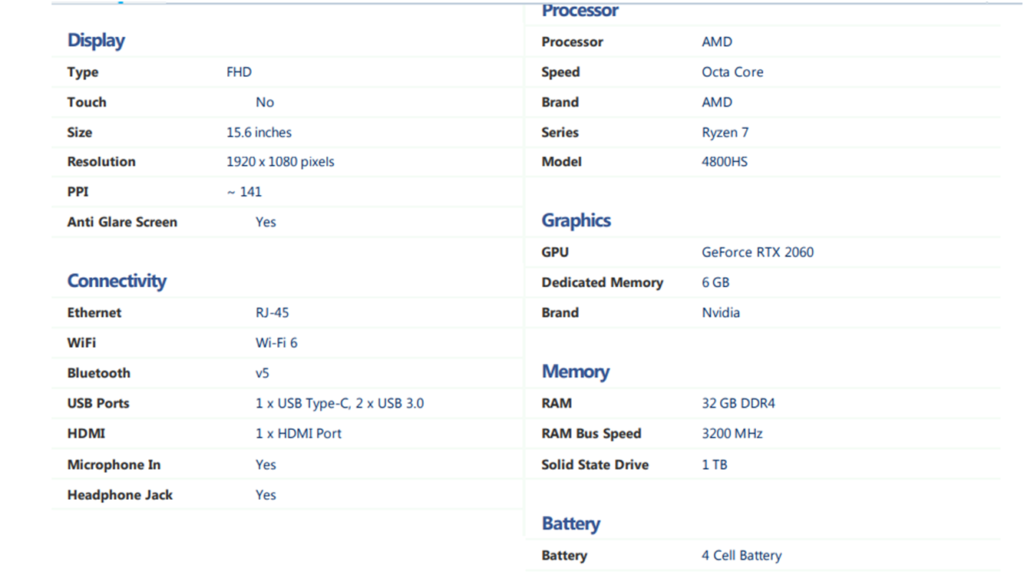Select the 4 Cell Battery text
This screenshot has height=575, width=1024.
pos(741,555)
